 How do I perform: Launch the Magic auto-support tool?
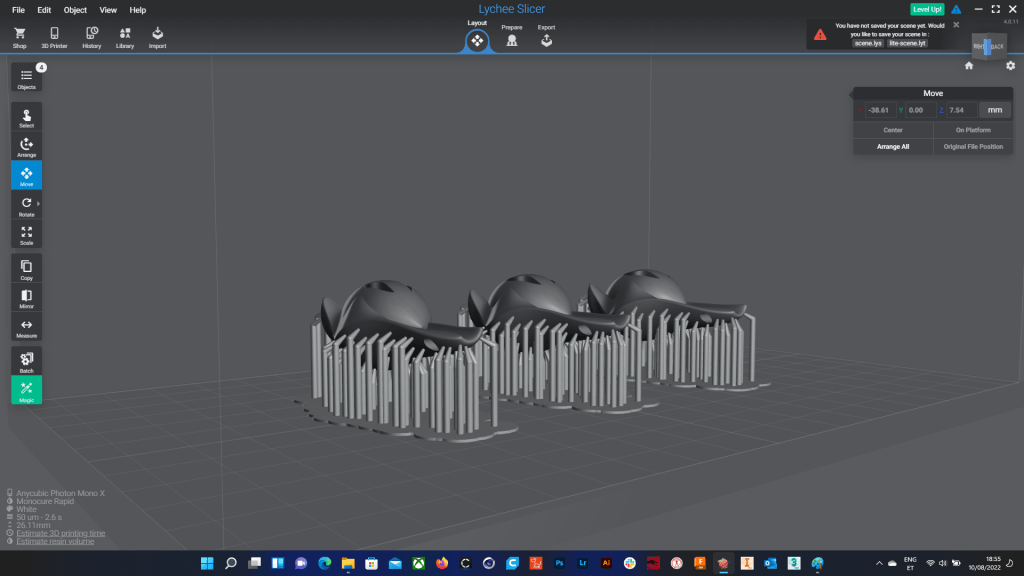tap(26, 390)
